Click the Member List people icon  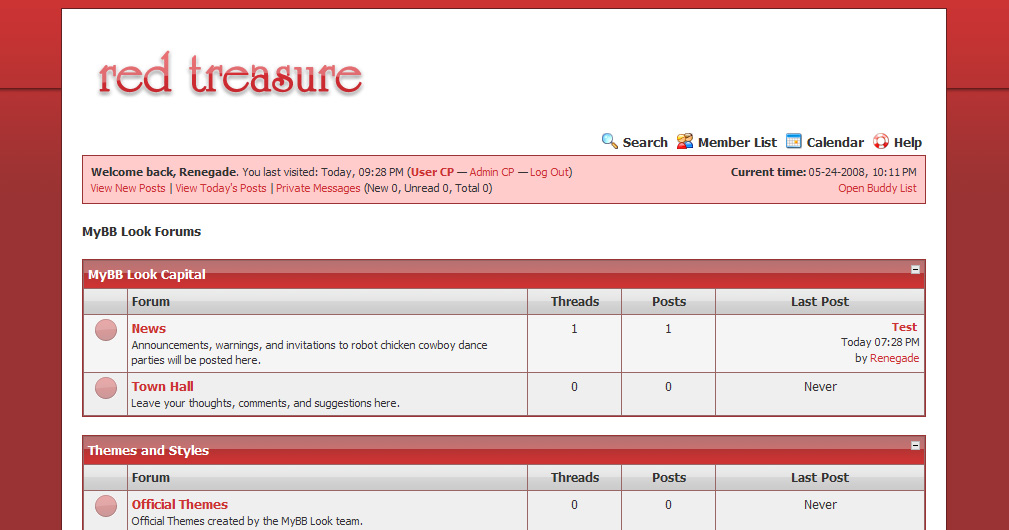pos(685,141)
